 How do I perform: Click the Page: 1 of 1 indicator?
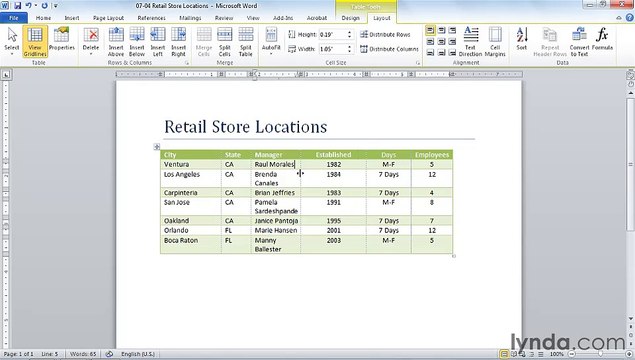coord(18,354)
